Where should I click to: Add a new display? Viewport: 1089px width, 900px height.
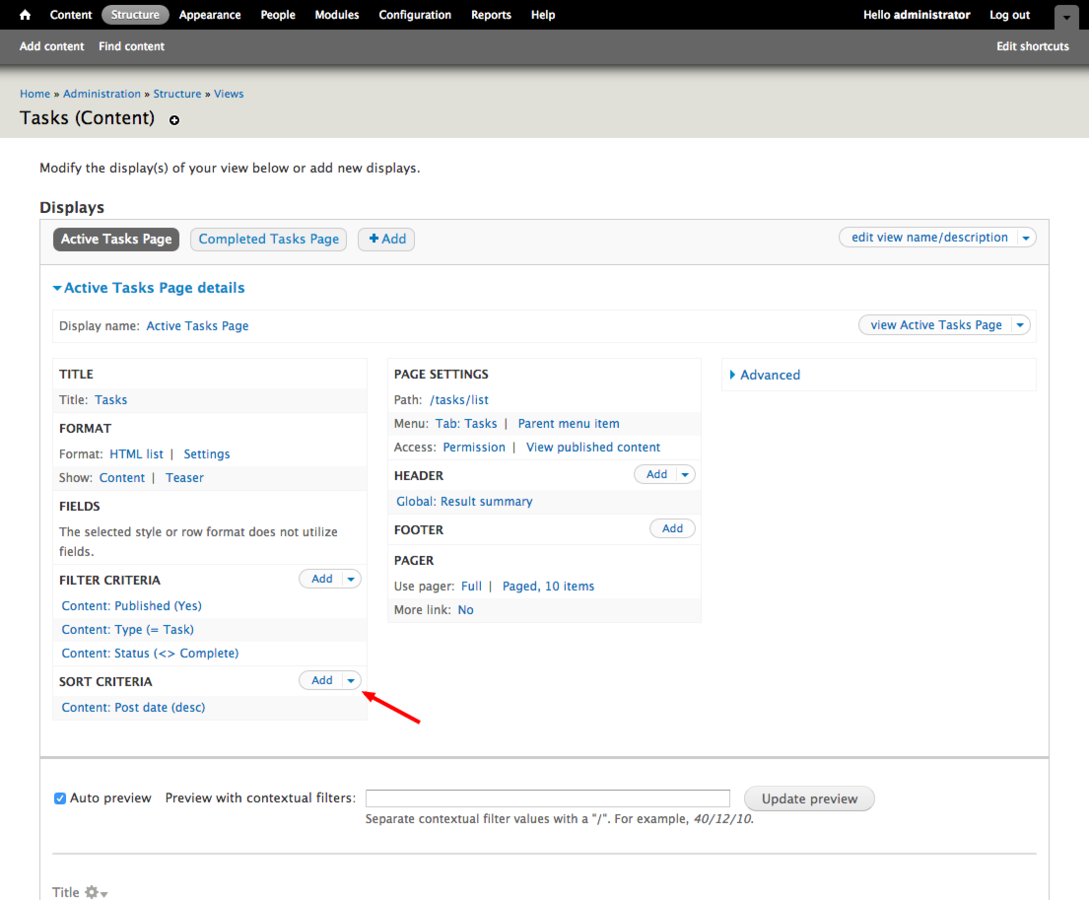(x=387, y=239)
